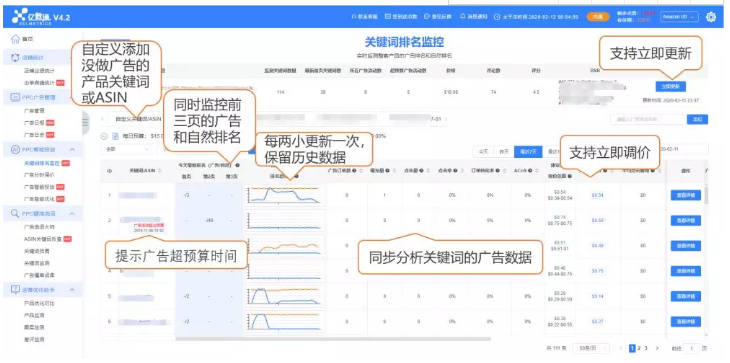The image size is (730, 363).
Task: Click the sidebar collapse handle
Action: [x=85, y=122]
